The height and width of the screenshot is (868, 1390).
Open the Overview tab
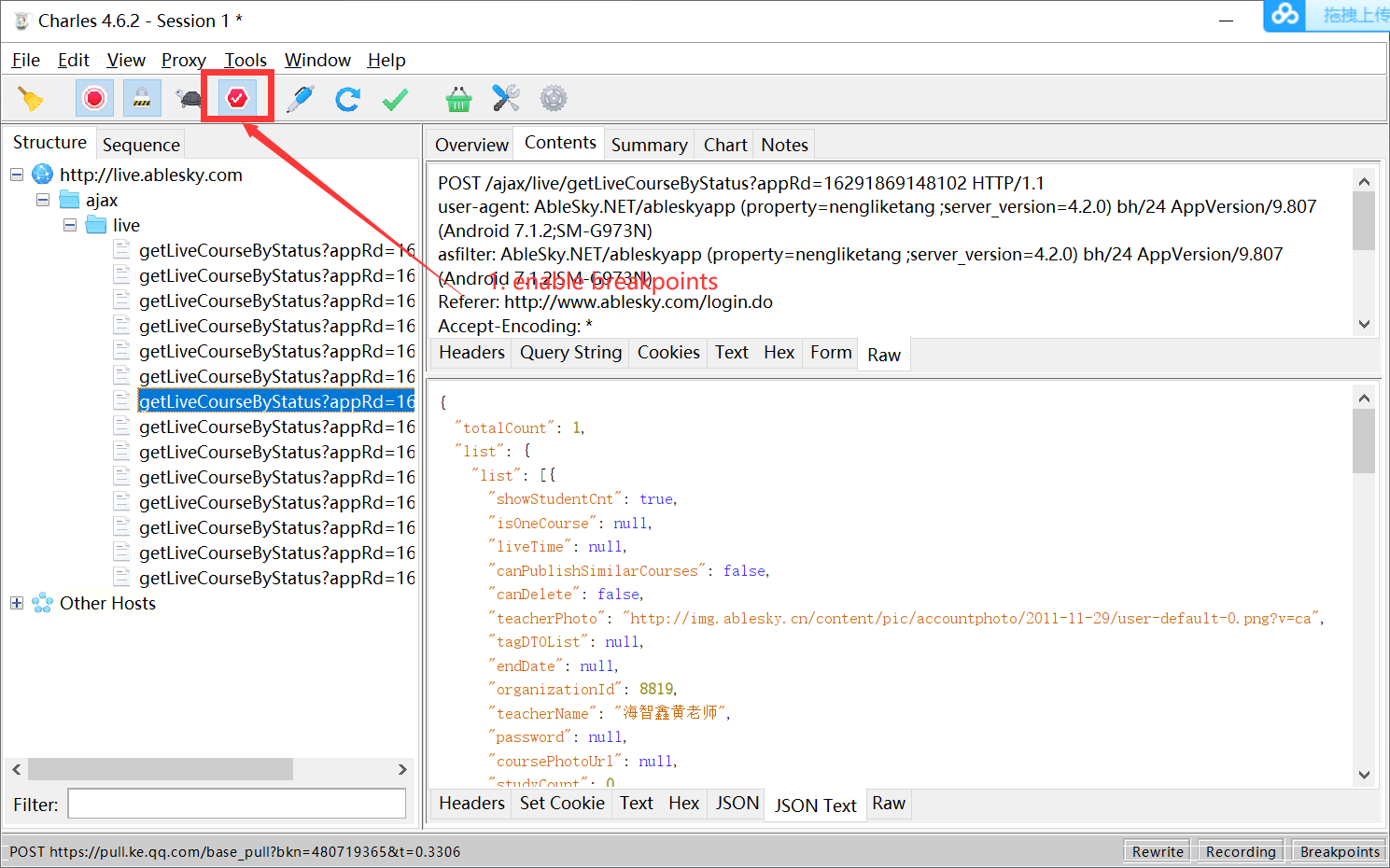tap(471, 145)
